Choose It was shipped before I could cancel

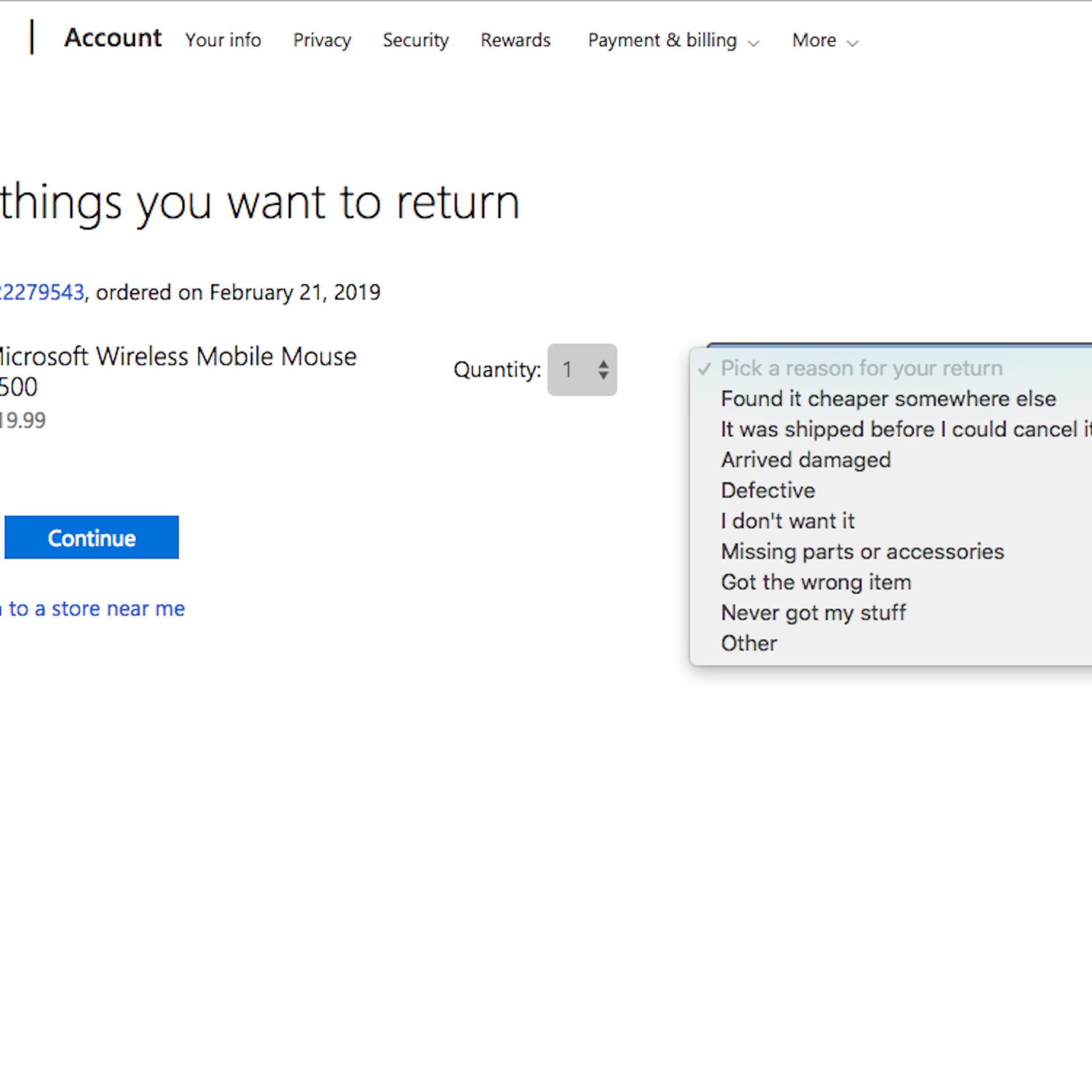tap(904, 429)
